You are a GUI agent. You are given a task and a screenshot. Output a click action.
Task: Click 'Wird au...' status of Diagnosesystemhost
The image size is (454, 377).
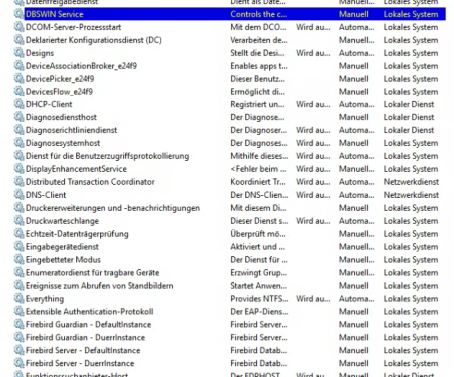coord(313,143)
